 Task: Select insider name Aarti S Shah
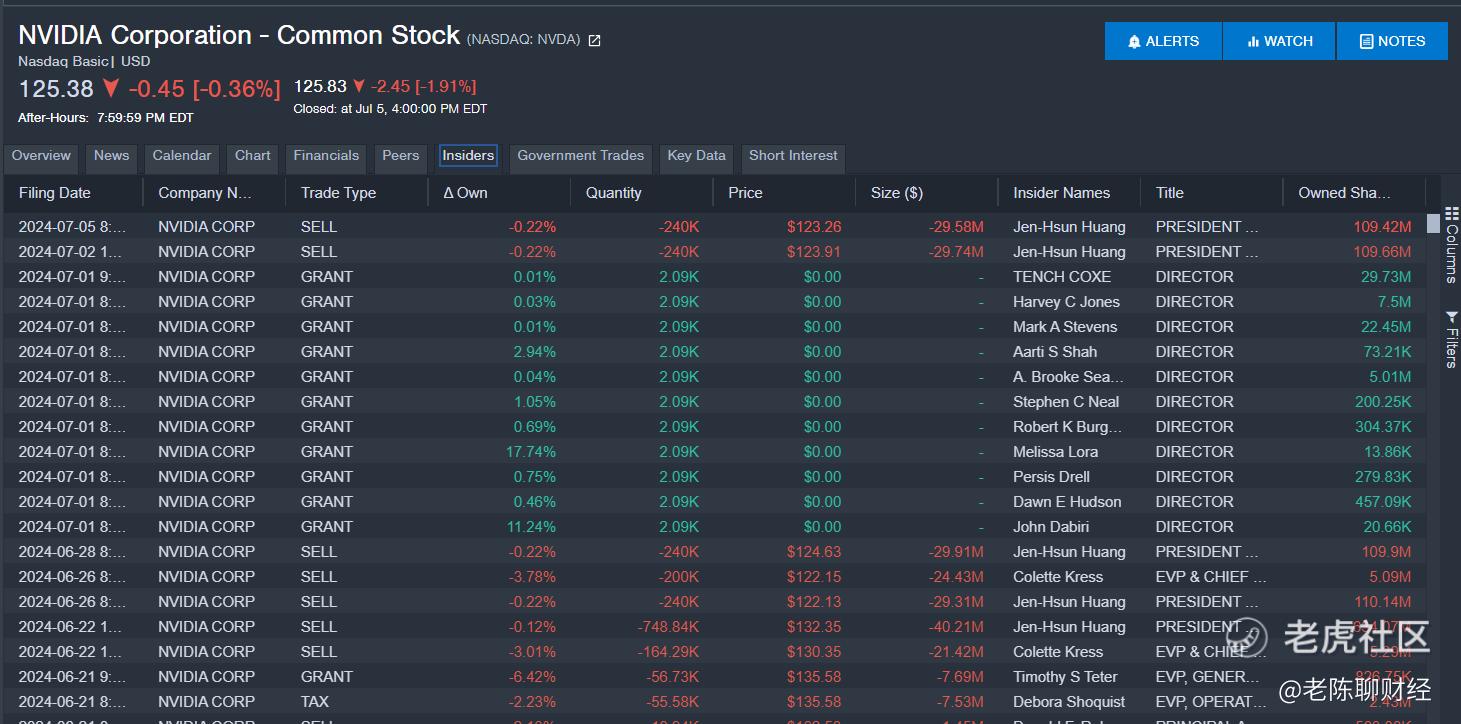[x=1055, y=352]
